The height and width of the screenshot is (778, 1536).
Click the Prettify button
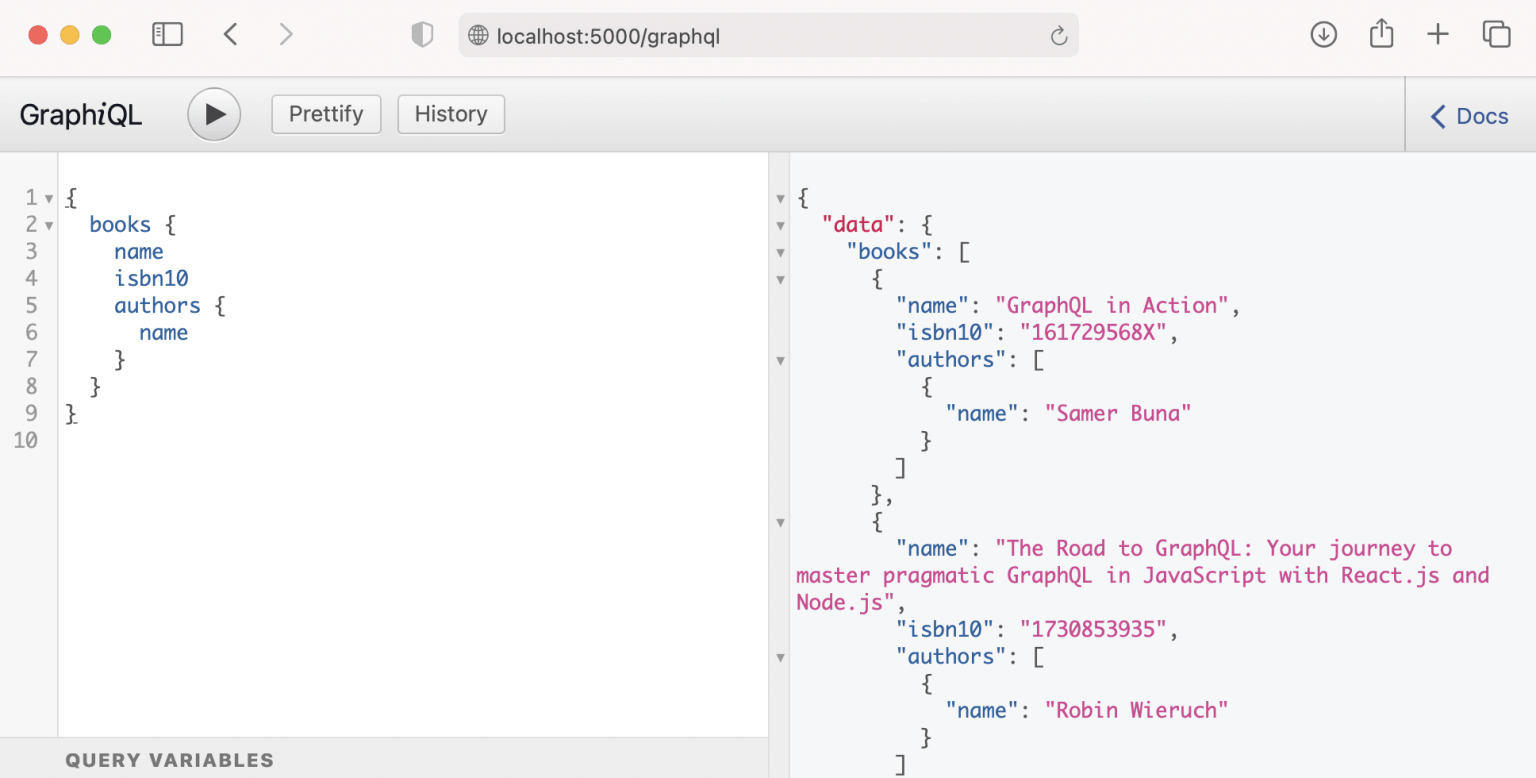326,114
